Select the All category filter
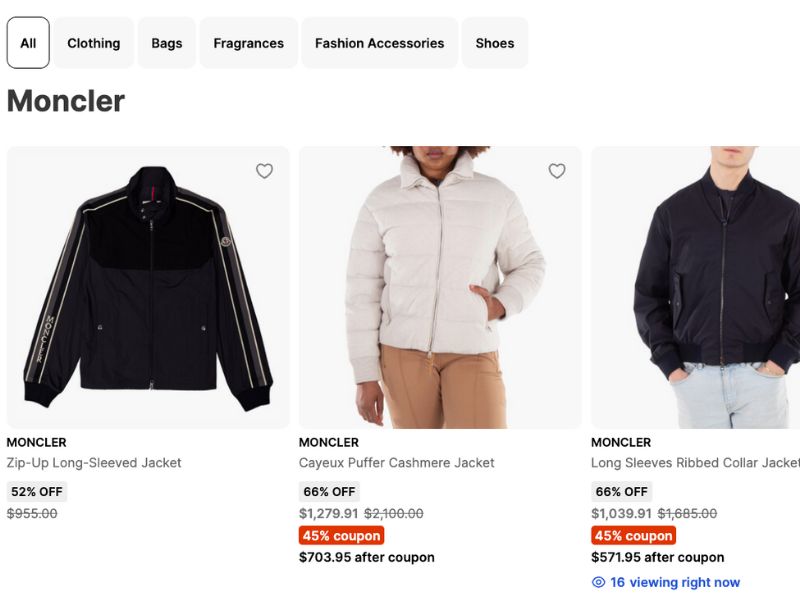This screenshot has height=600, width=800. 27,42
